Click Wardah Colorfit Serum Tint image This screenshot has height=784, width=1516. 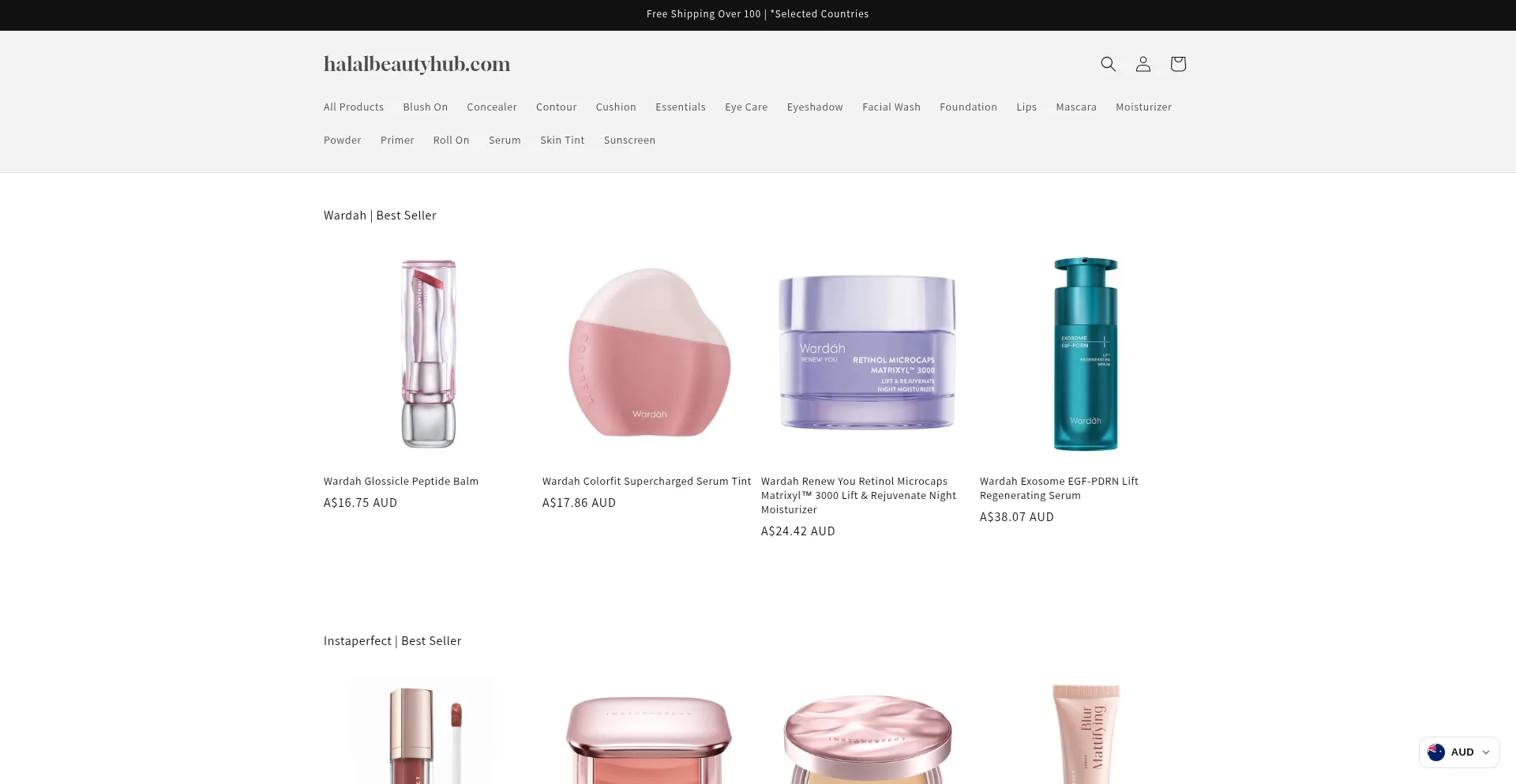649,354
